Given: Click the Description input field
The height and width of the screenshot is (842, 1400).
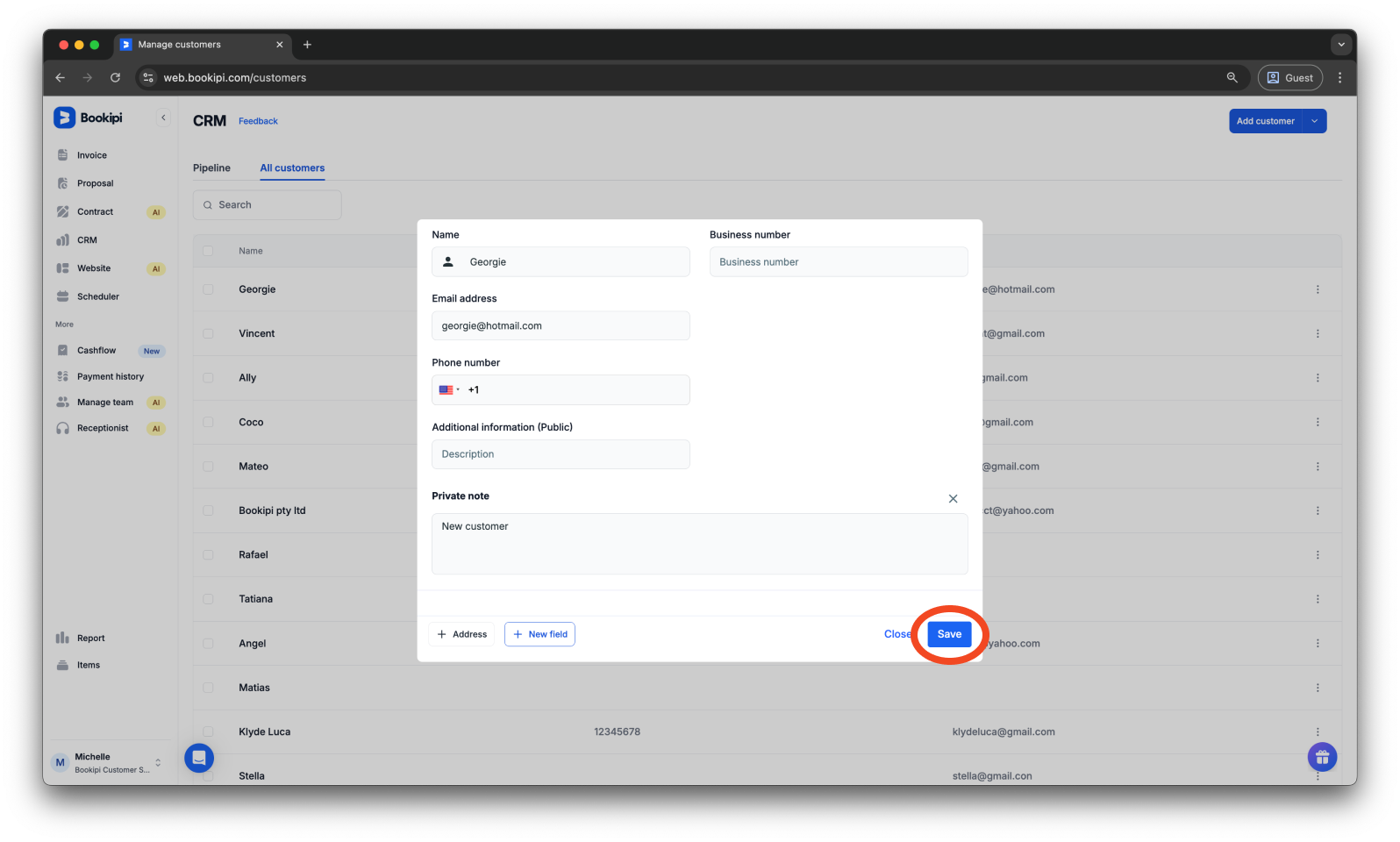Looking at the screenshot, I should click(561, 454).
